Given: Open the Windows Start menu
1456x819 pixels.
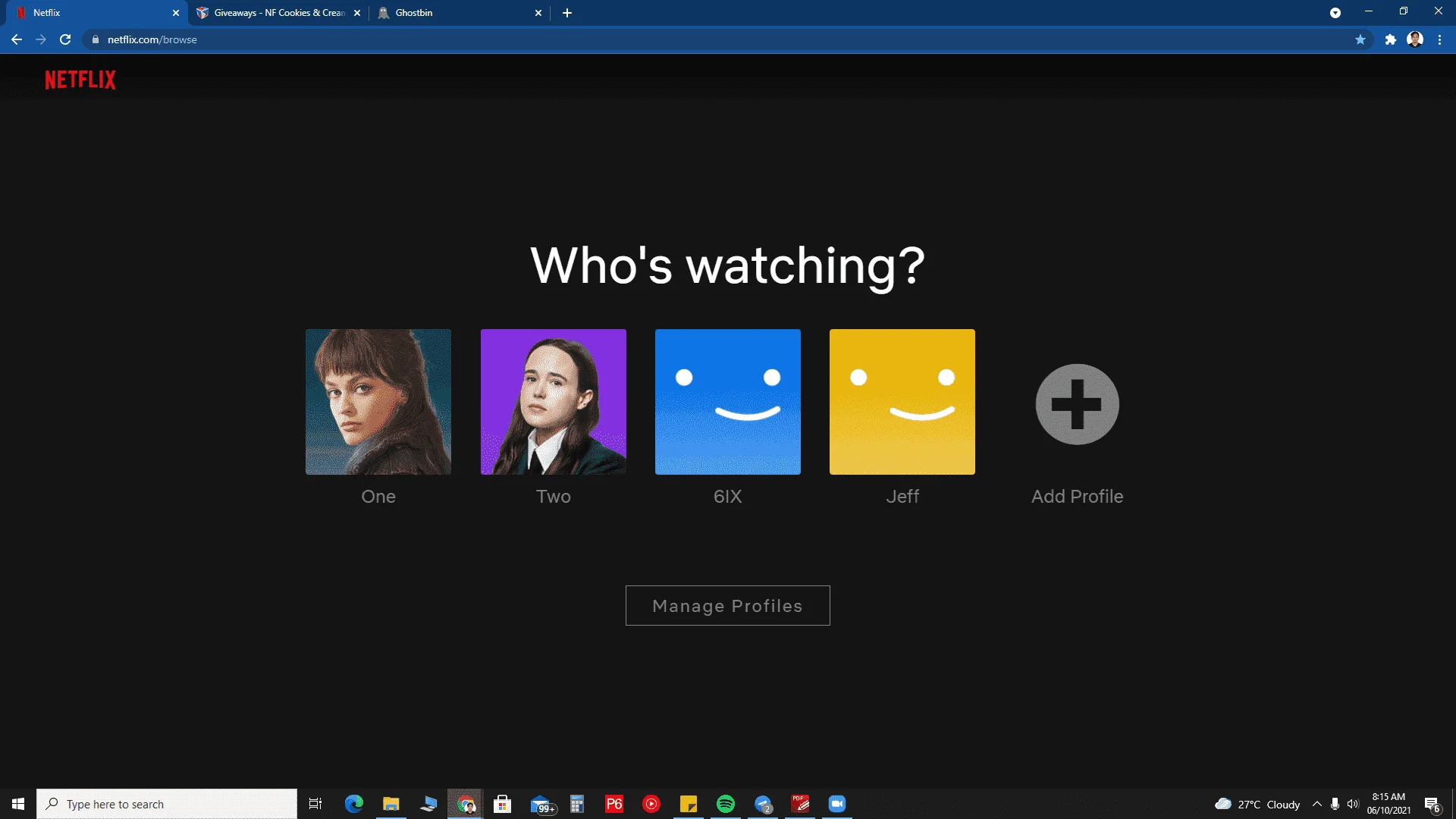Looking at the screenshot, I should (18, 804).
